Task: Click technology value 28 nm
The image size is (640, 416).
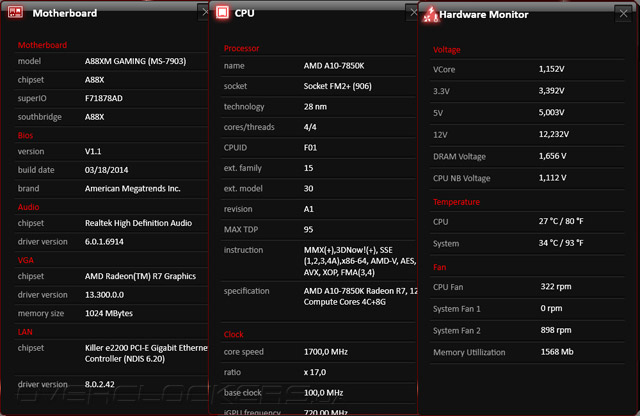Action: [x=315, y=107]
